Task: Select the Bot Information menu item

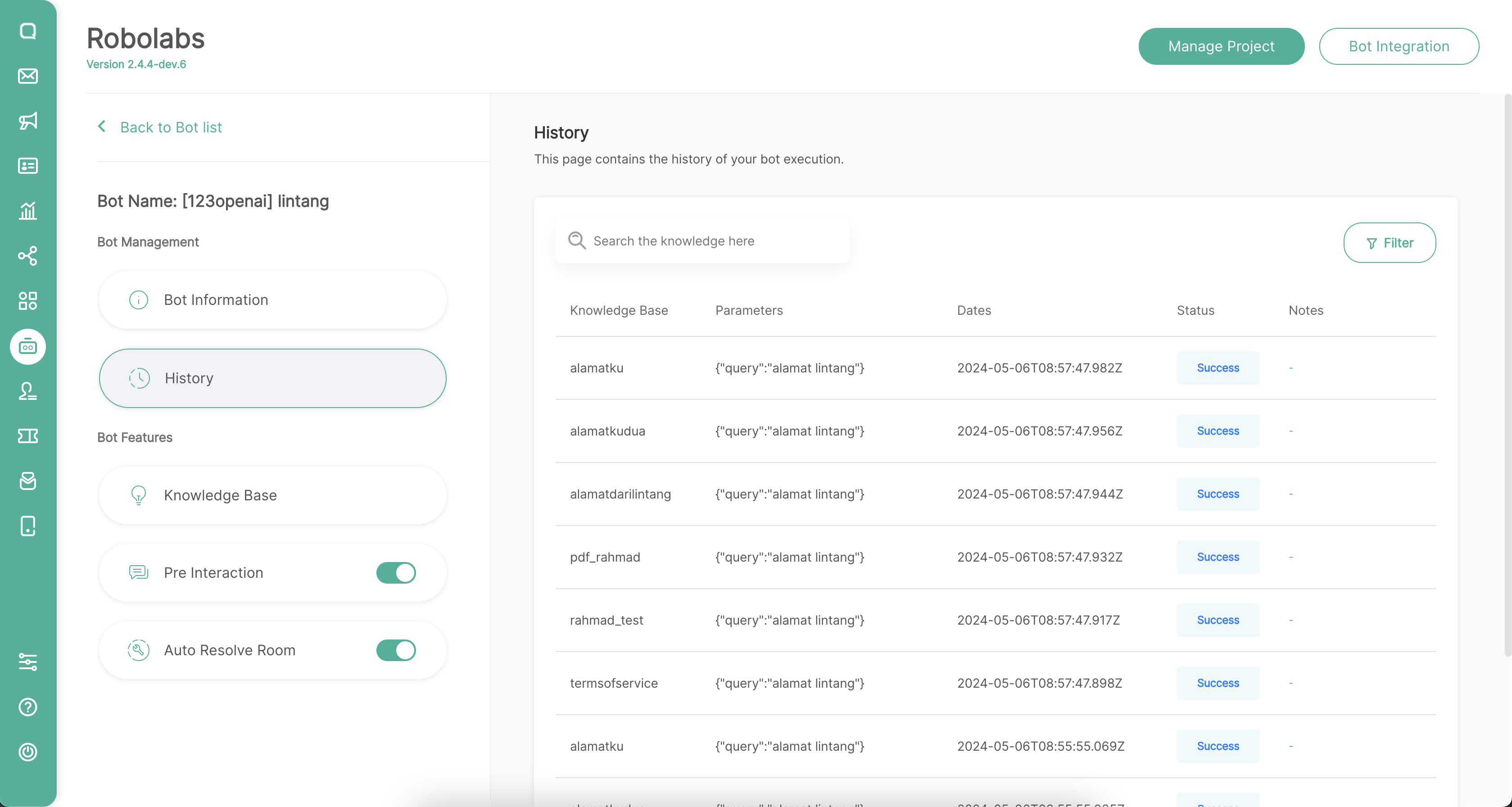Action: coord(272,300)
